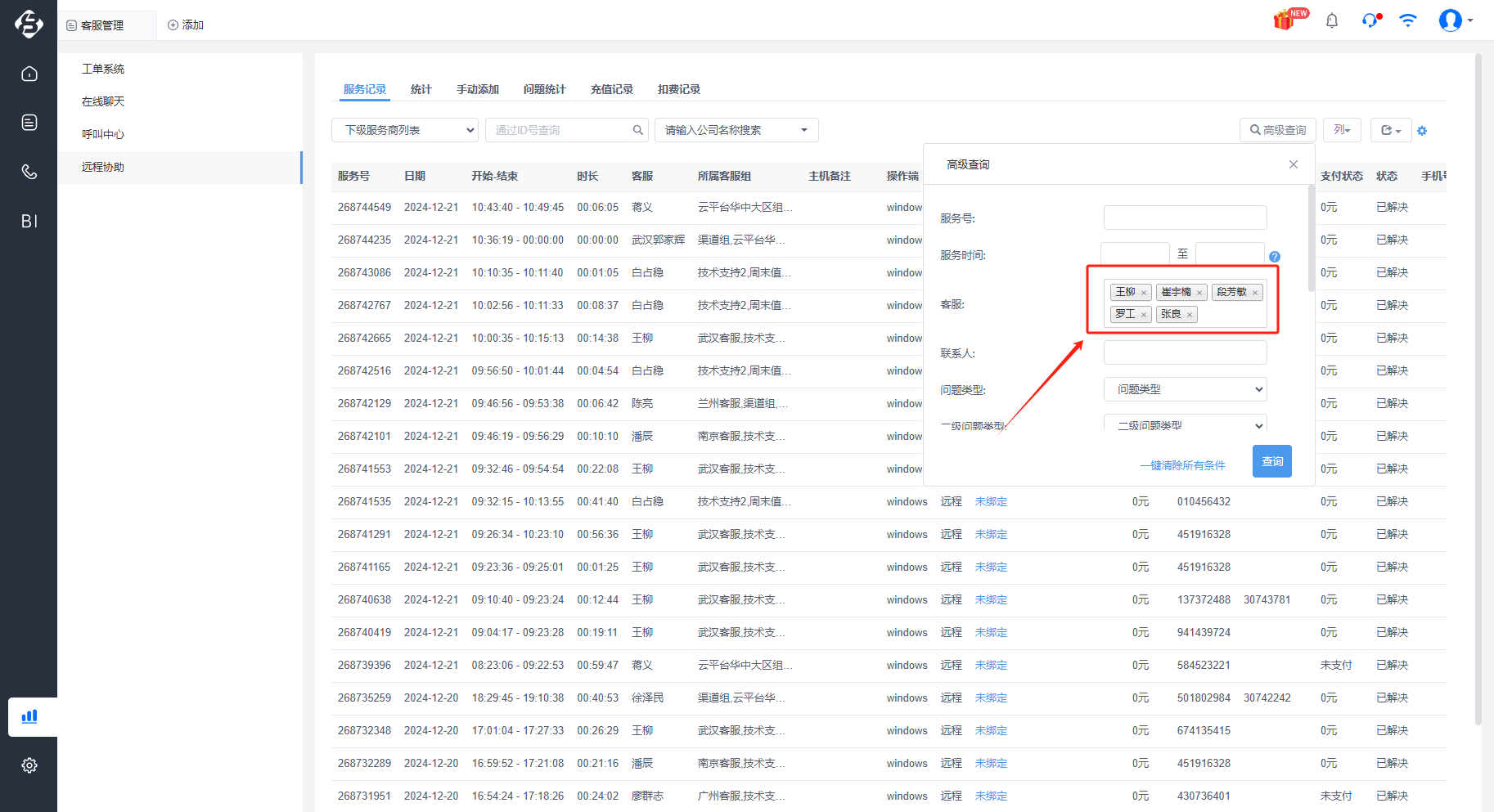Image resolution: width=1494 pixels, height=812 pixels.
Task: Open the gift NEW icon in the top bar
Action: 1290,19
